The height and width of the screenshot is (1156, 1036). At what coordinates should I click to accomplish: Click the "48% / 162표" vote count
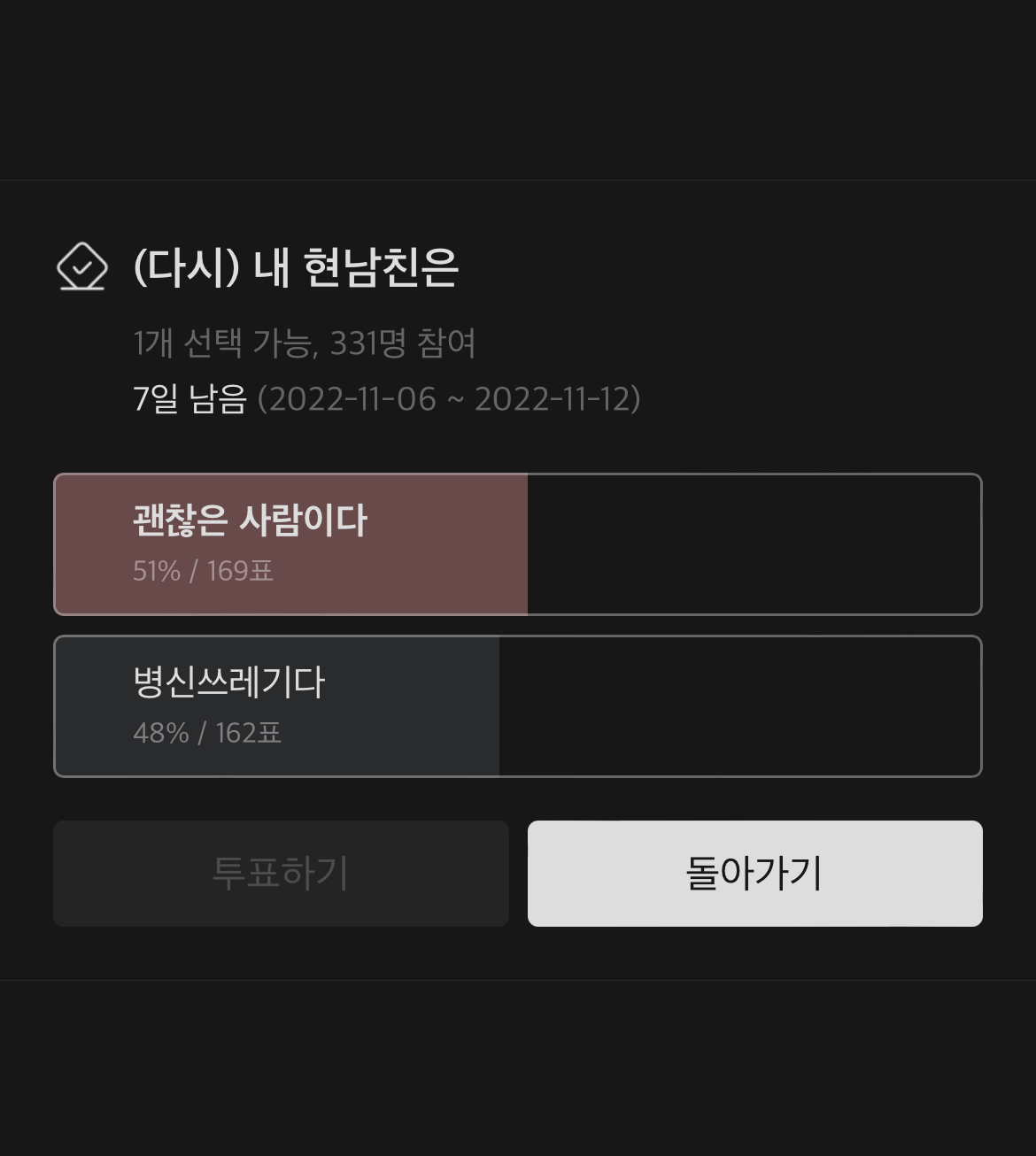click(207, 733)
